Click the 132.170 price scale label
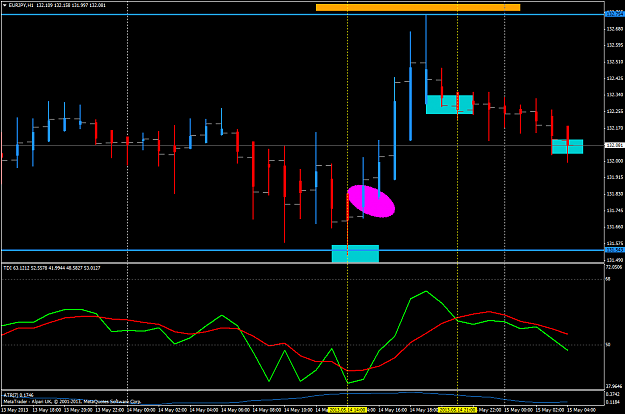The height and width of the screenshot is (414, 625). click(x=615, y=128)
